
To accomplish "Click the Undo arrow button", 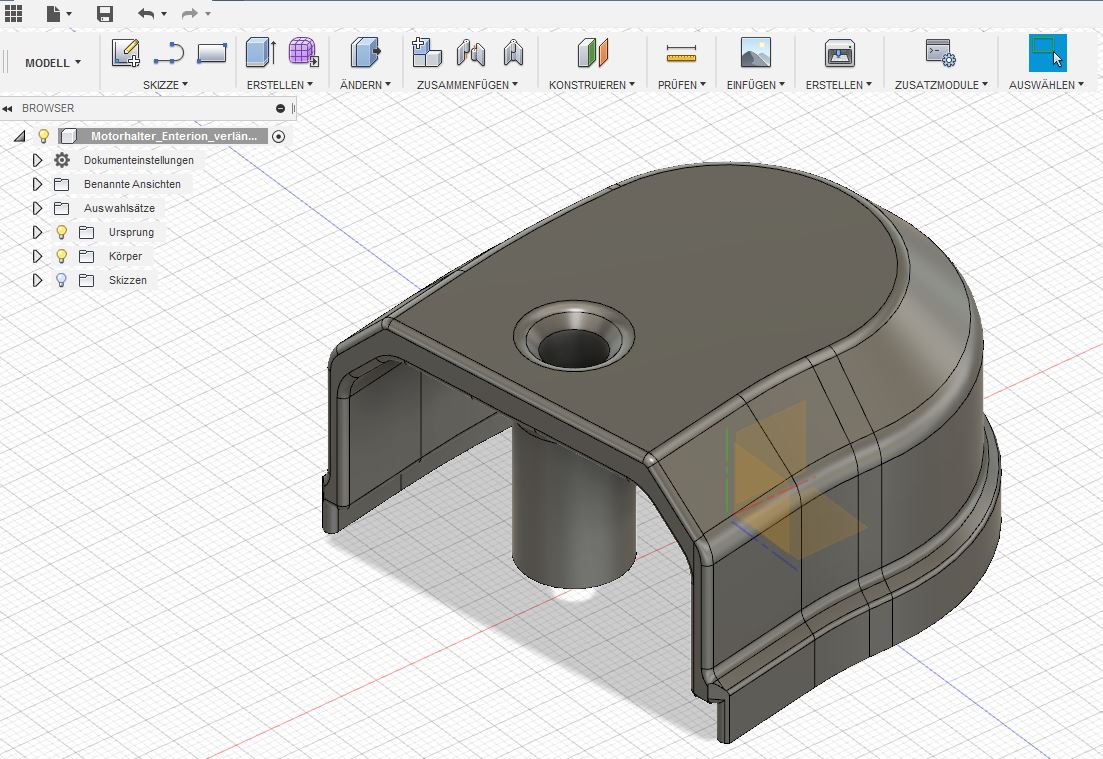I will [146, 14].
